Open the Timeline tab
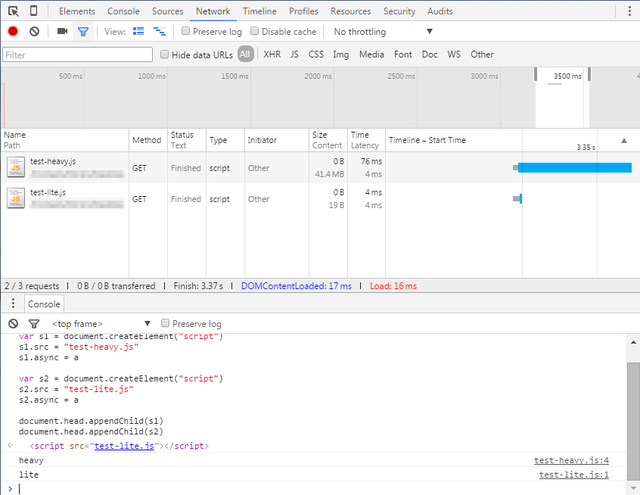This screenshot has width=640, height=495. [260, 11]
